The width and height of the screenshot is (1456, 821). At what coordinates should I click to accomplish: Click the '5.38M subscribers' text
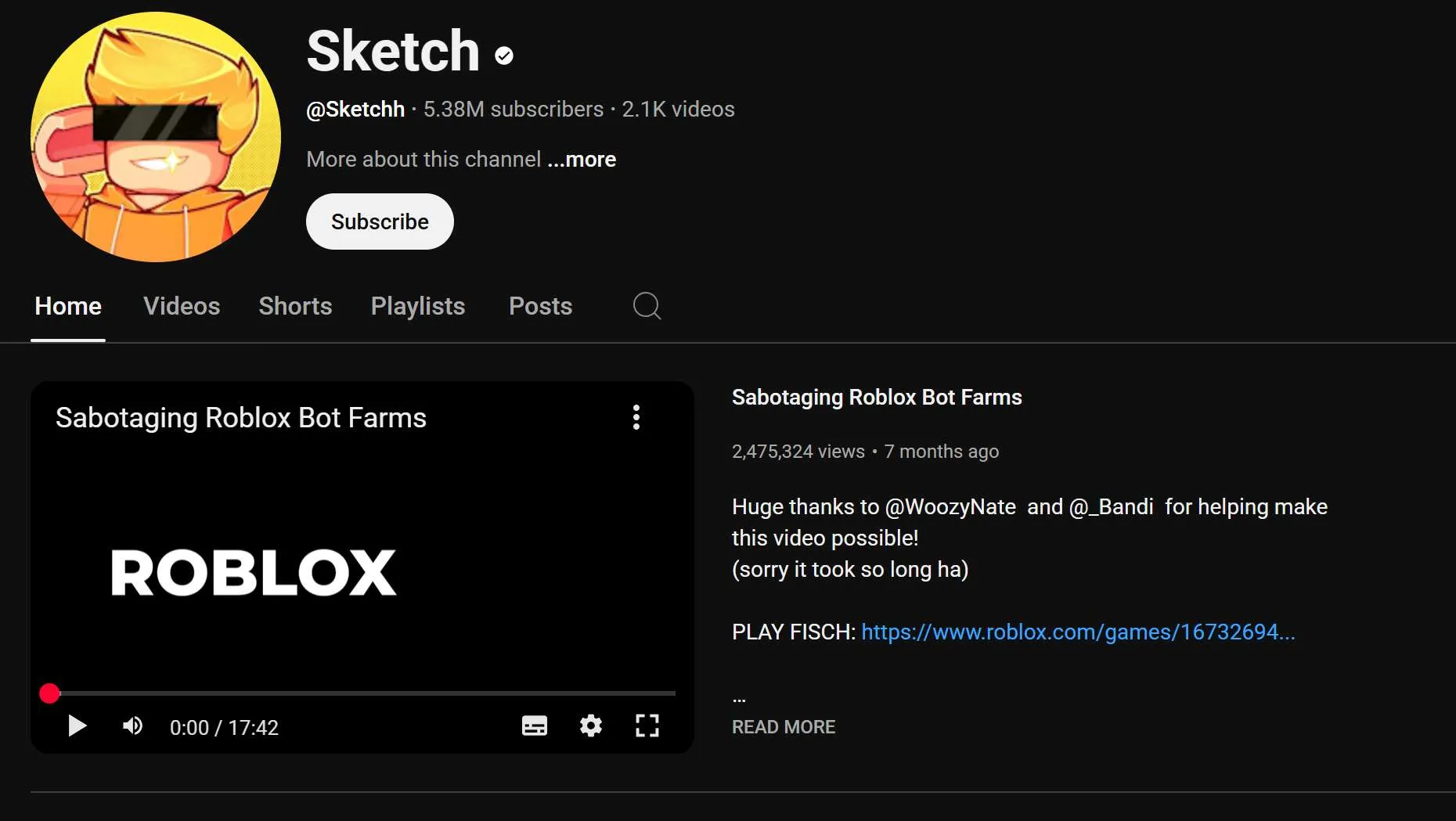pos(514,110)
